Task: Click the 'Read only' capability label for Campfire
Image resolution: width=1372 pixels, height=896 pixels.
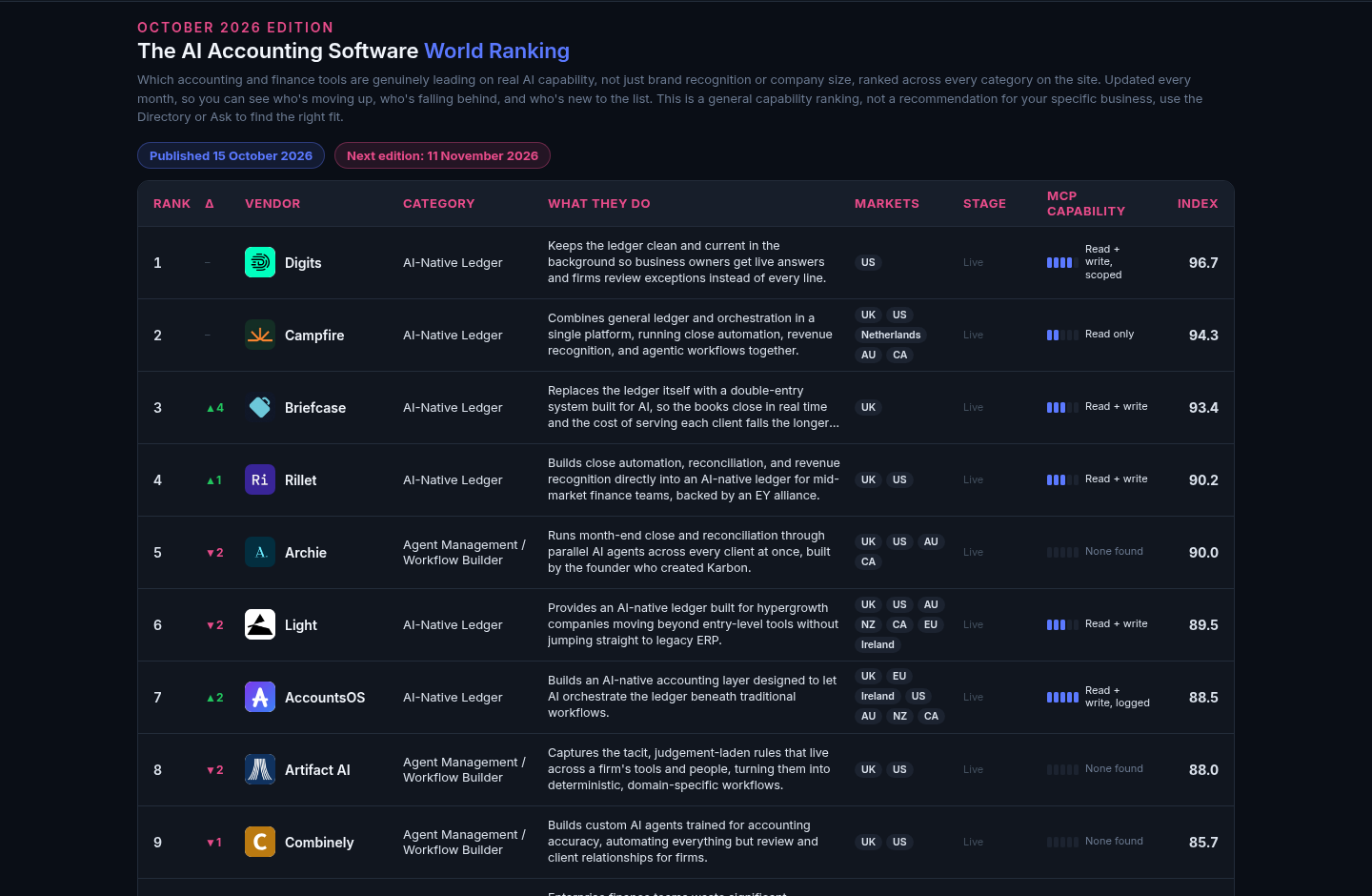Action: pyautogui.click(x=1109, y=335)
